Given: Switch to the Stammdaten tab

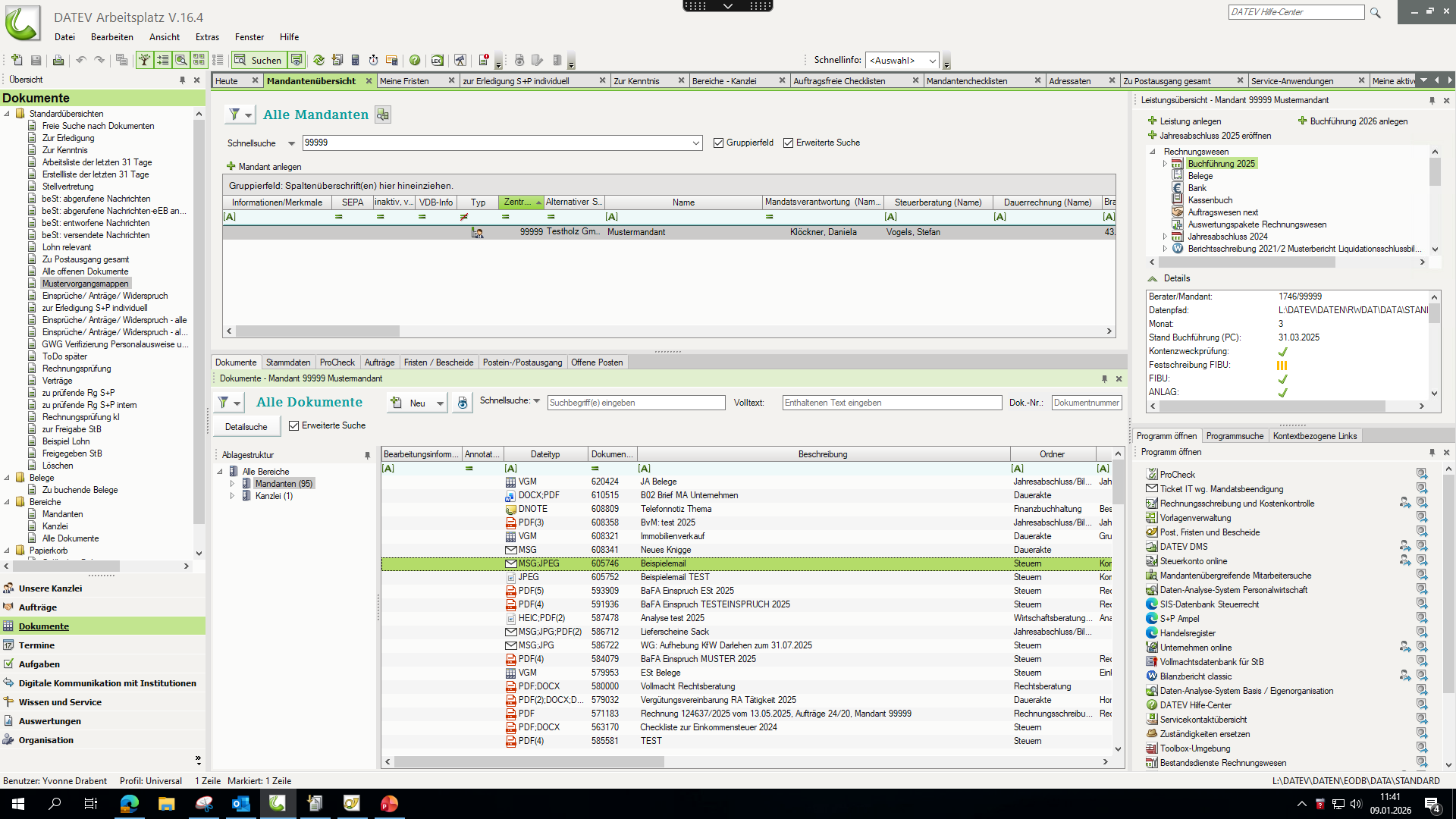Looking at the screenshot, I should [288, 362].
